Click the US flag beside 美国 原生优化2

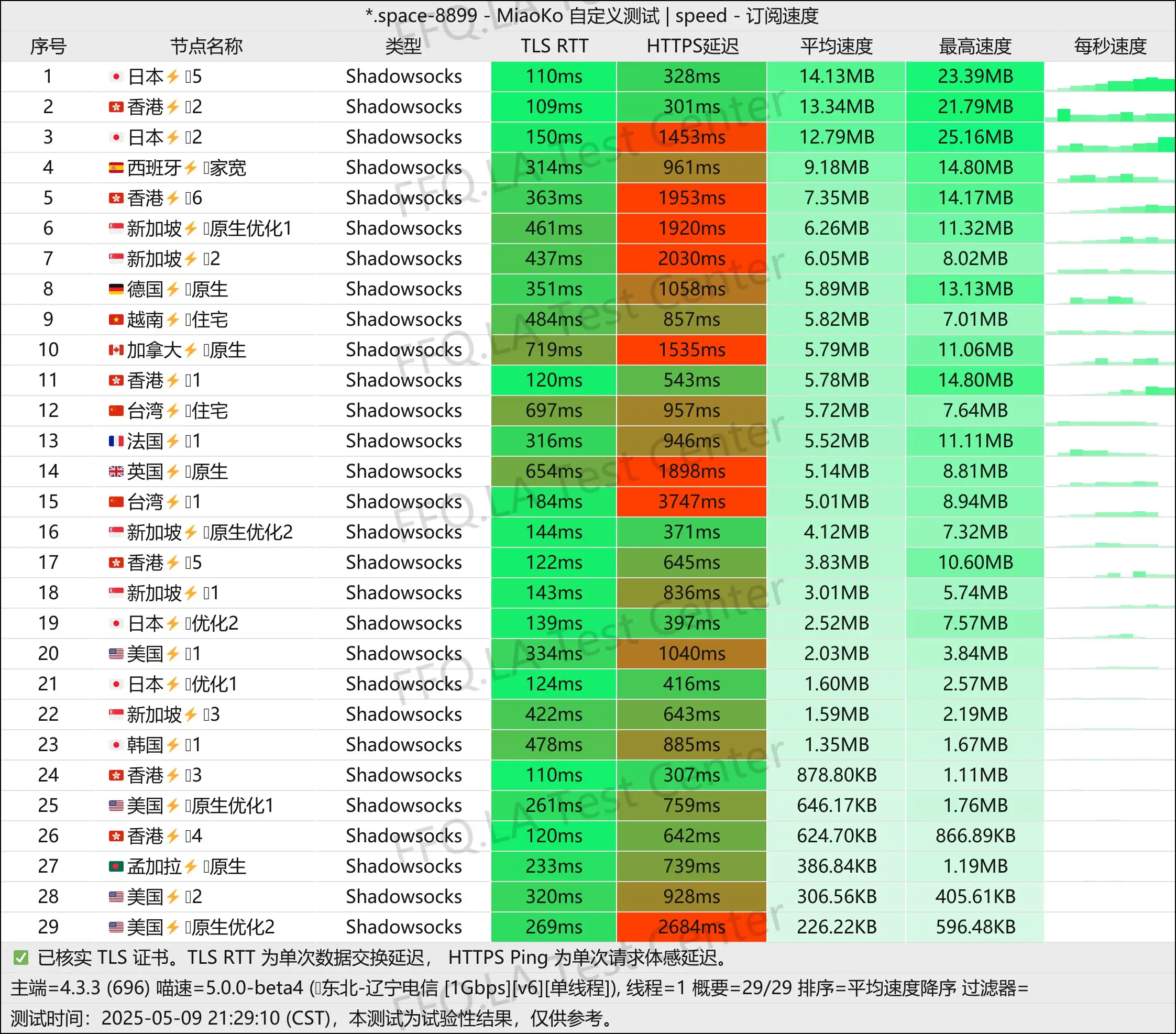116,928
